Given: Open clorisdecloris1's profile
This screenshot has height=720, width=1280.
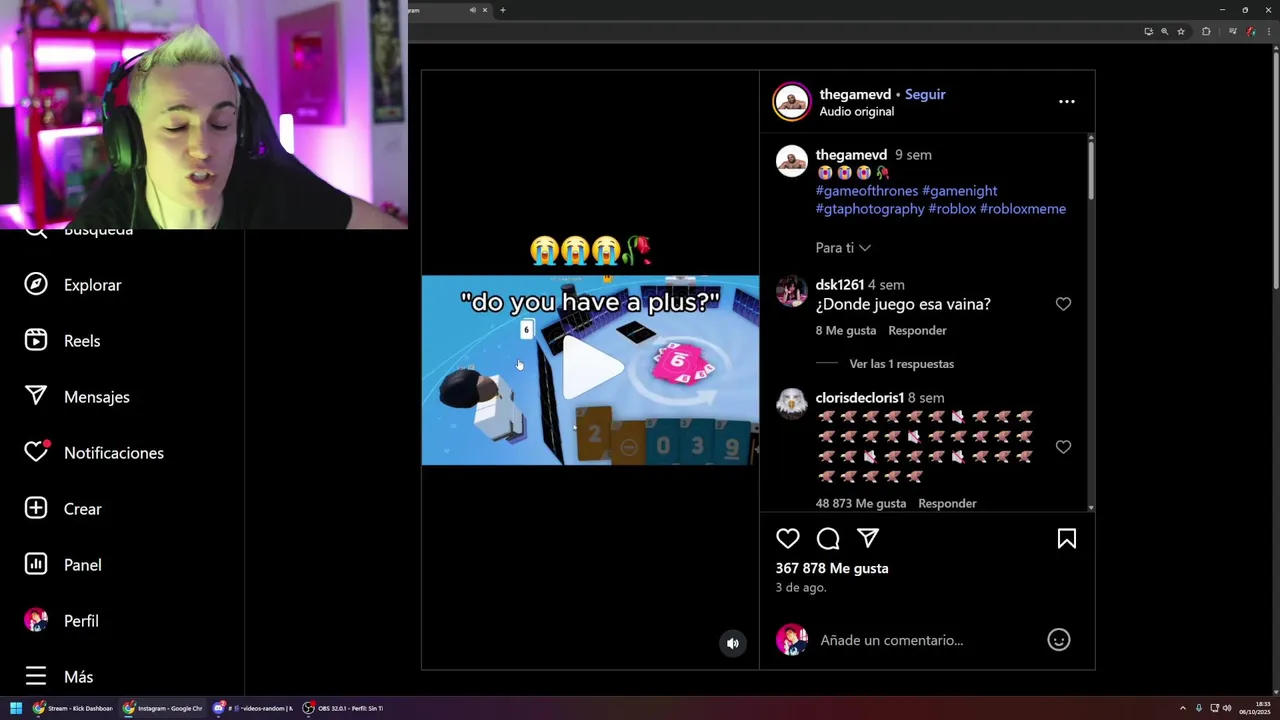Looking at the screenshot, I should click(860, 398).
